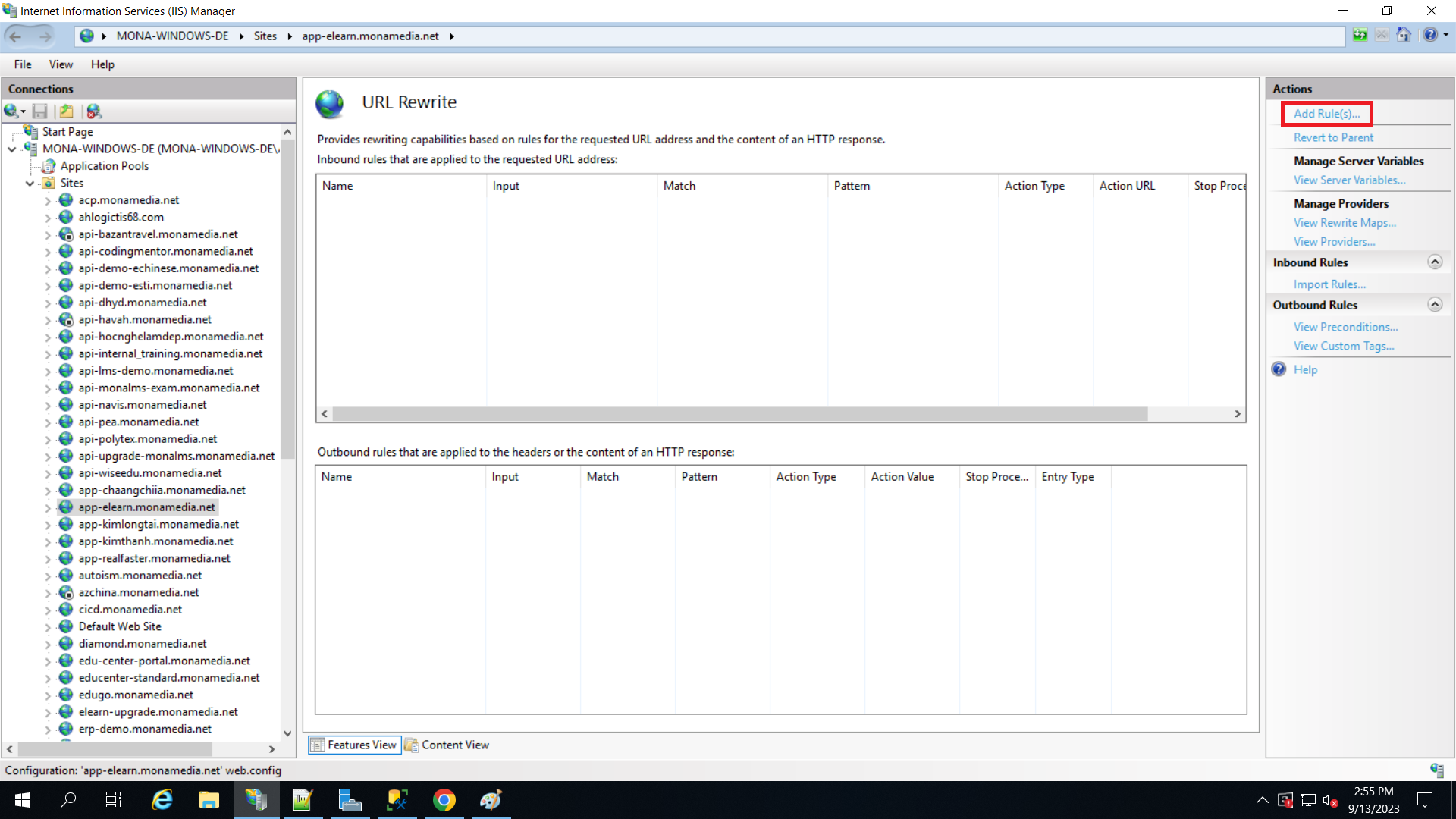
Task: Click Import Rules... link
Action: (1329, 284)
